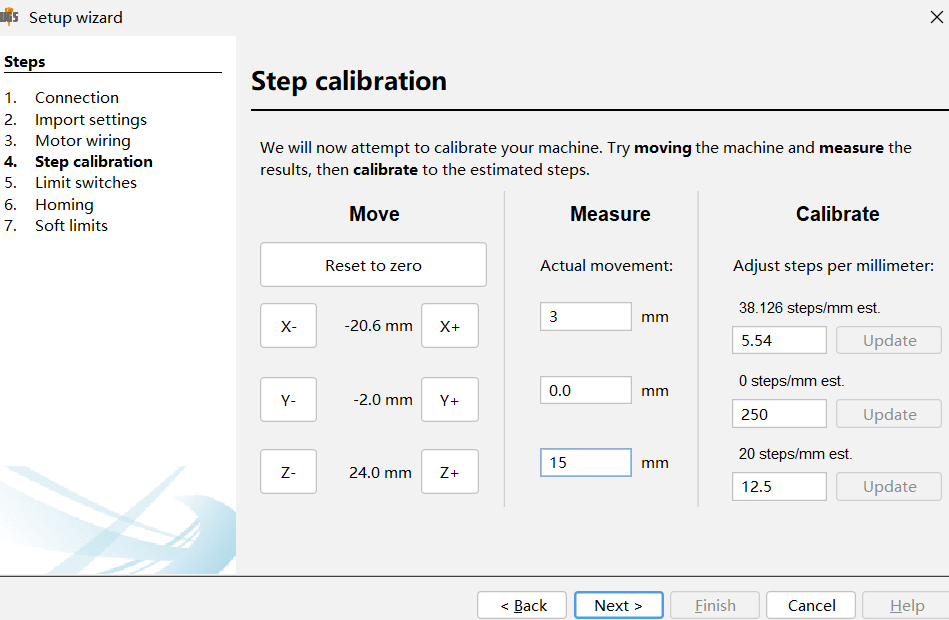Click the Y+ jog button
949x620 pixels.
coord(450,400)
